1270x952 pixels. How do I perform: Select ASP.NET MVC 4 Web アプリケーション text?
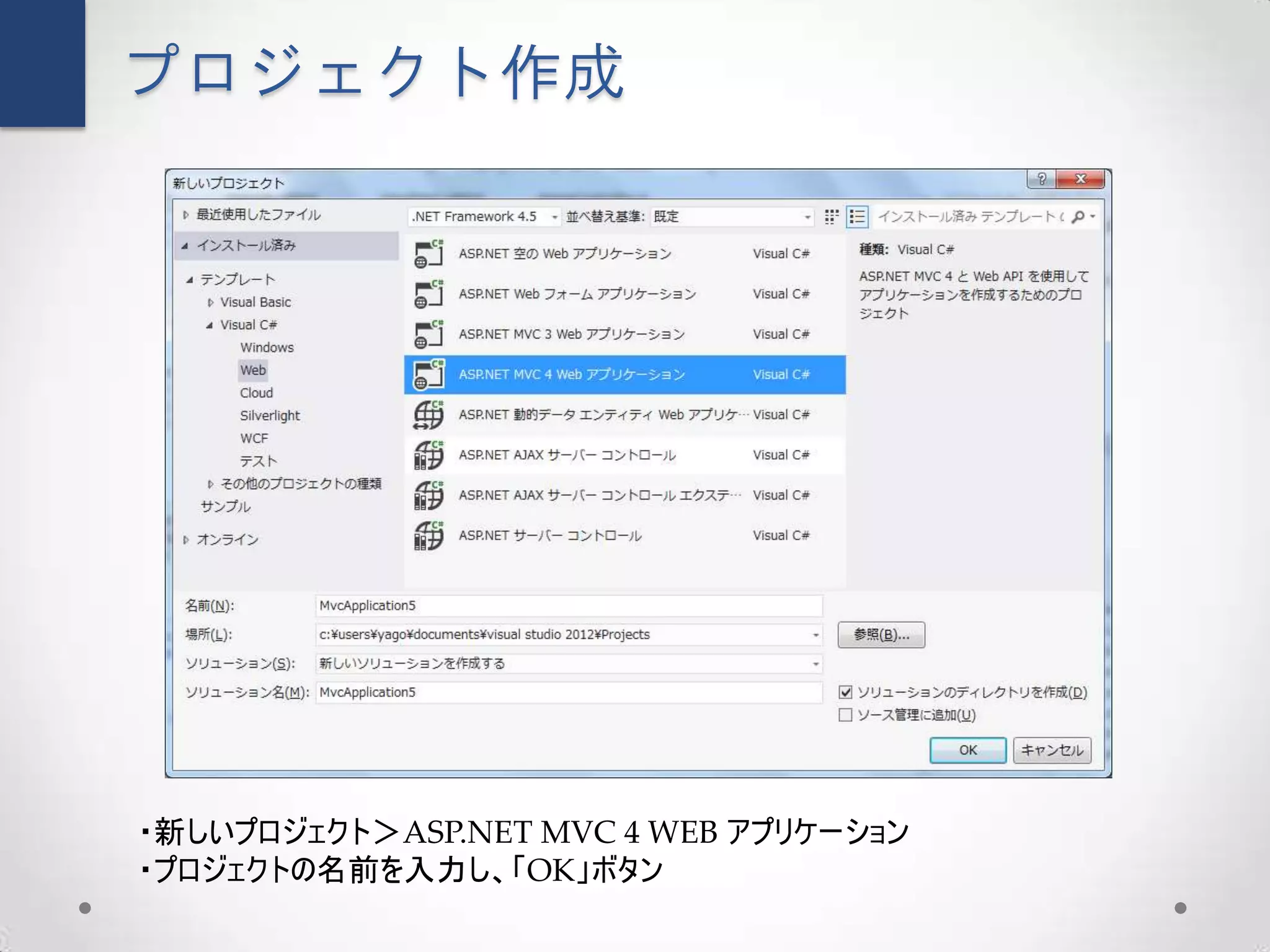point(572,374)
